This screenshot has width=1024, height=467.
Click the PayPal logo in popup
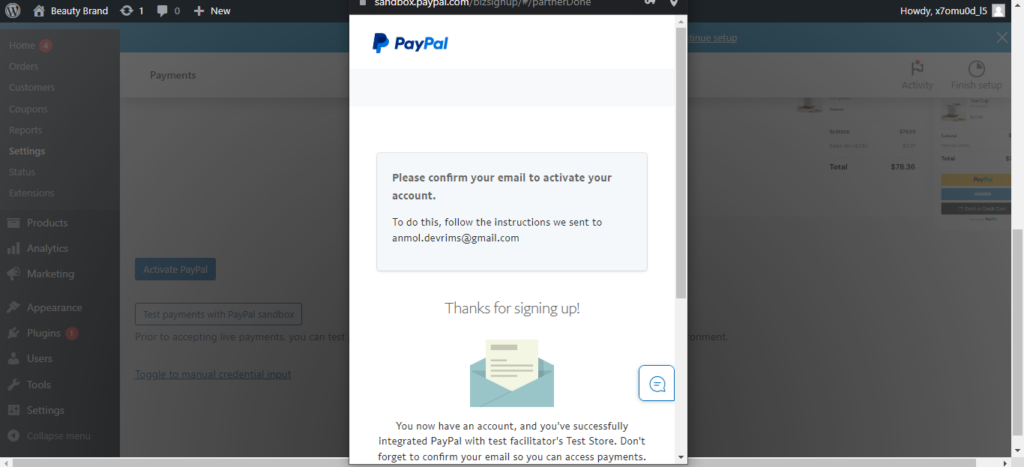[x=410, y=43]
